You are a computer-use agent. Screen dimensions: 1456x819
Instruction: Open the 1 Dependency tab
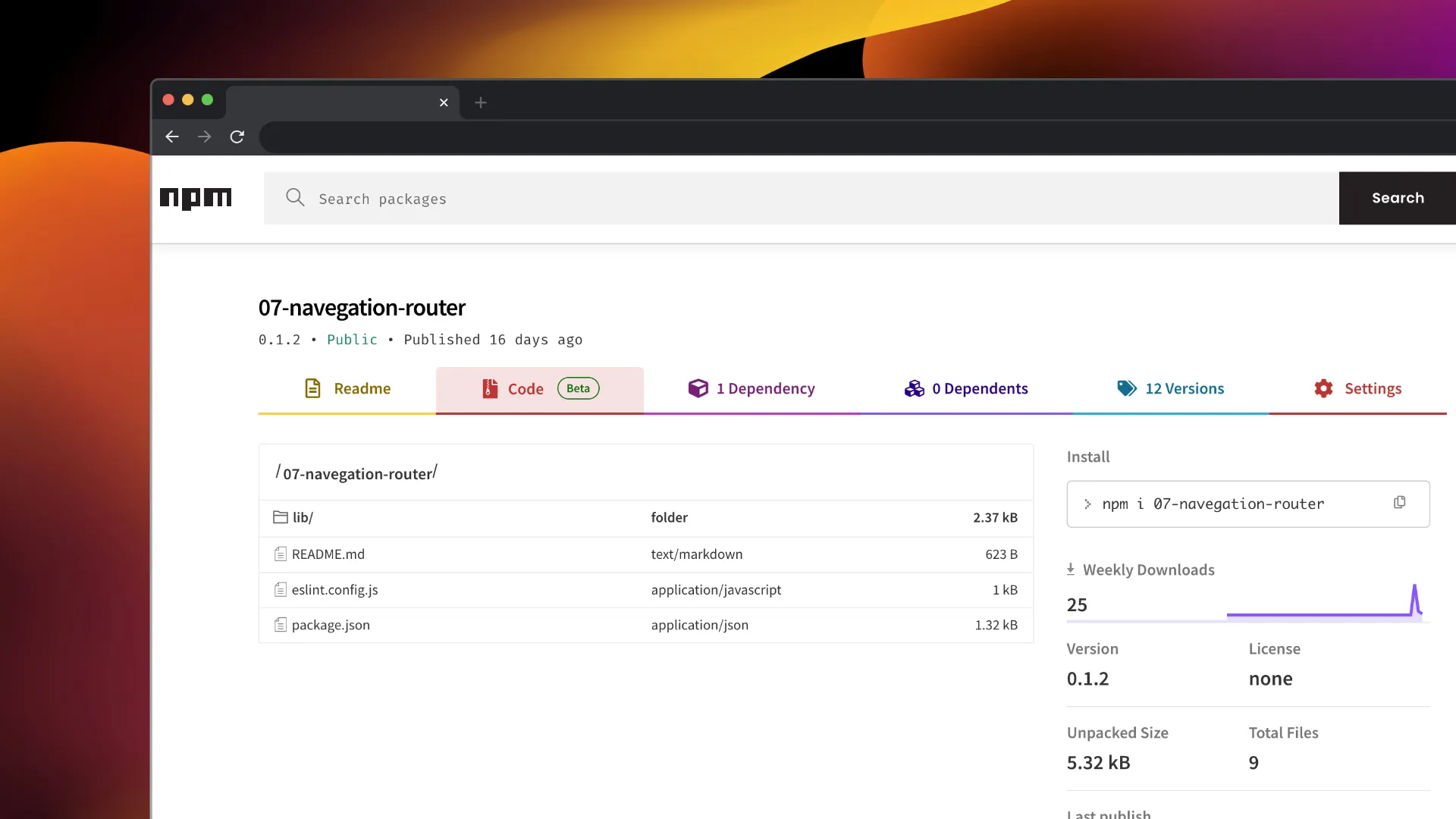752,389
